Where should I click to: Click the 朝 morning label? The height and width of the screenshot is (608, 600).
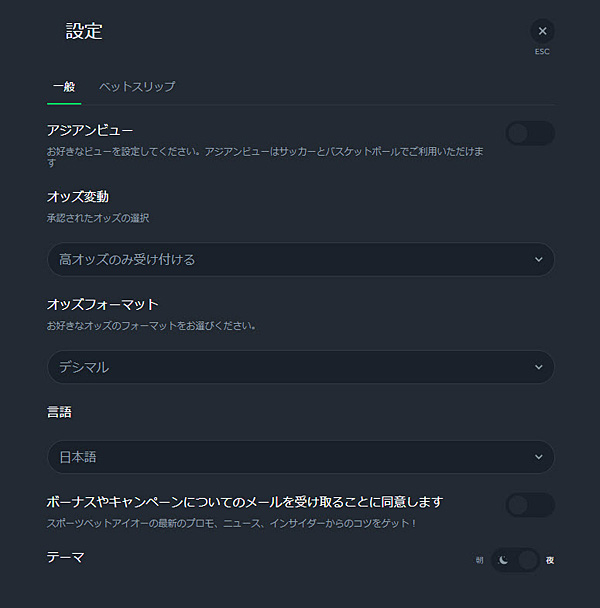480,560
